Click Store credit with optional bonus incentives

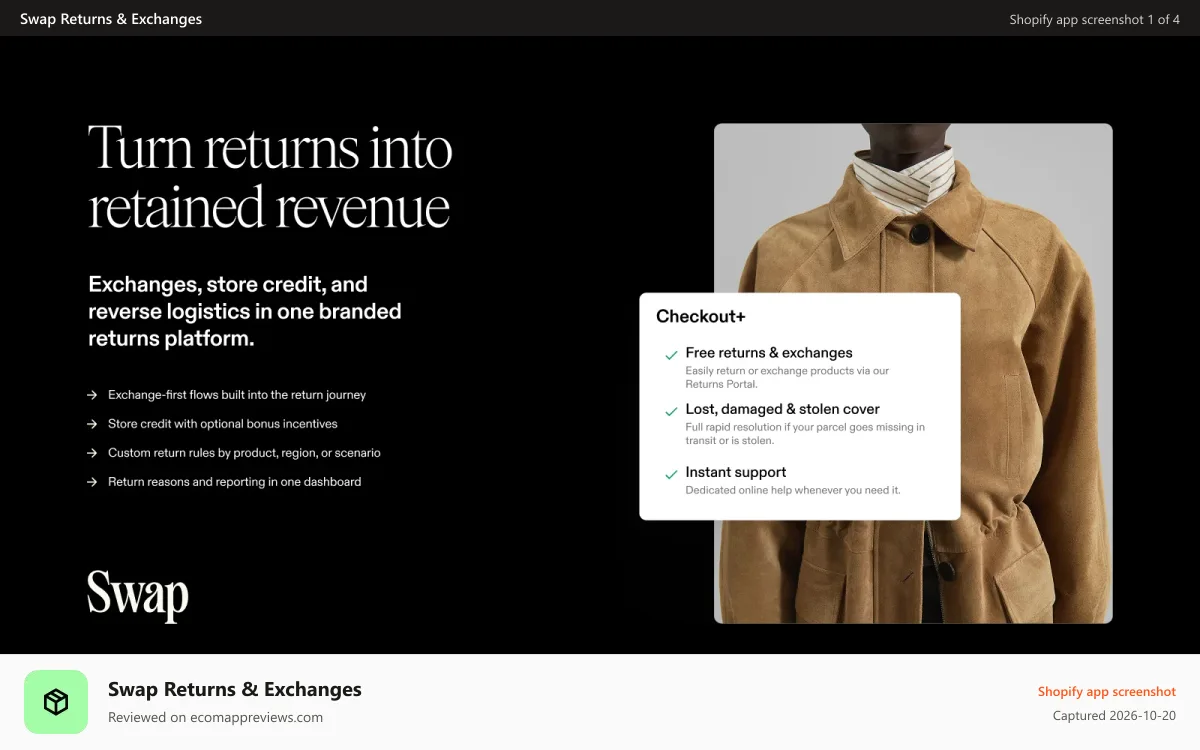coord(223,424)
